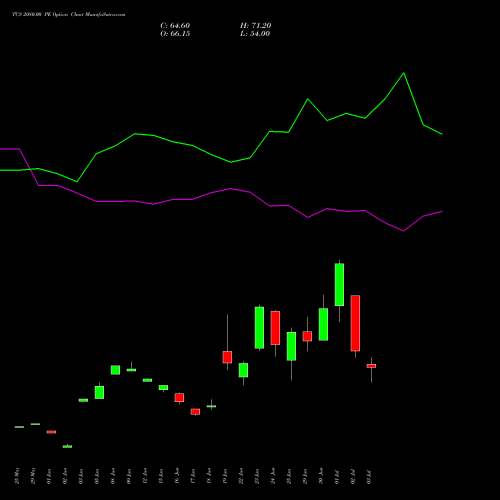Click the '01 Jul' date axis label
Screen dimensions: 500x500
click(337, 477)
